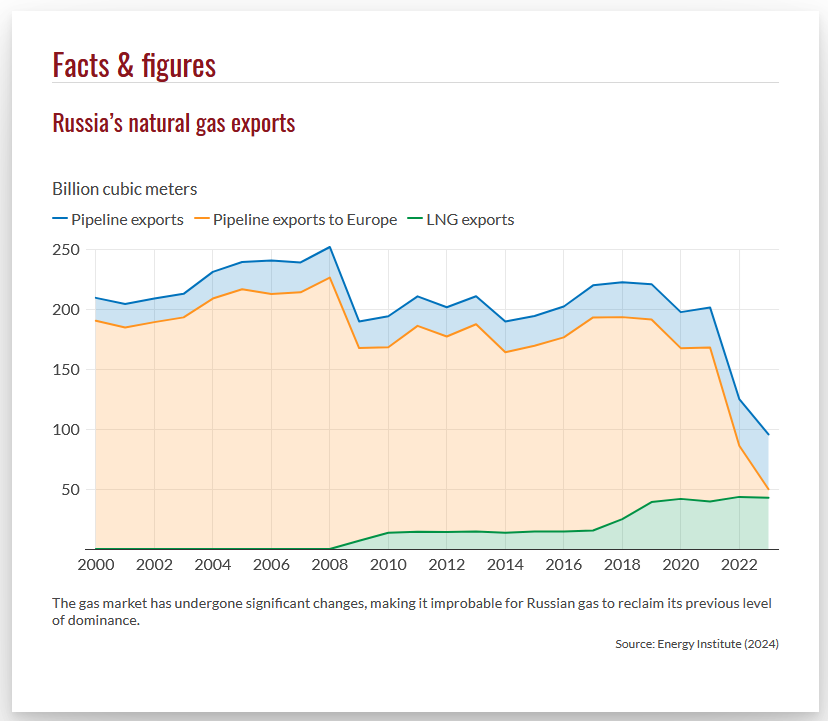Toggle the "LNG exports" legend entry
The width and height of the screenshot is (828, 721).
[x=461, y=219]
